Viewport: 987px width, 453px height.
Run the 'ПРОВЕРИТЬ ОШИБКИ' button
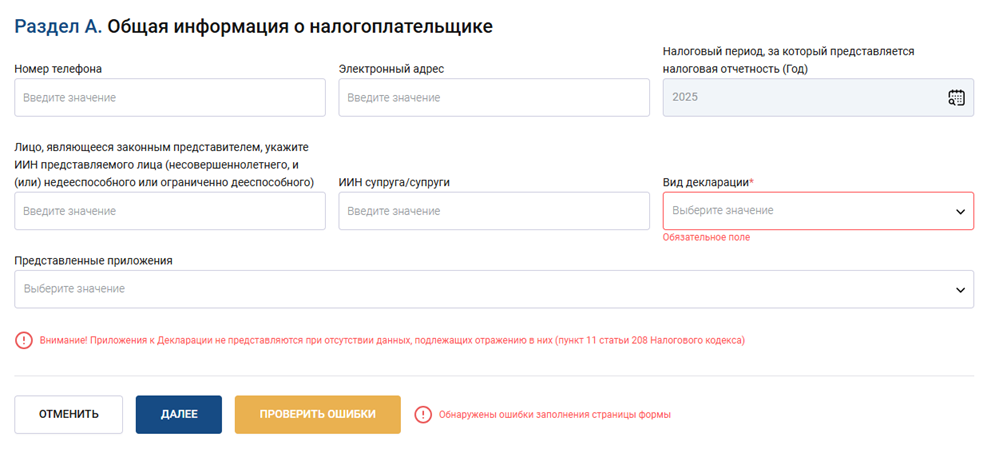[318, 414]
